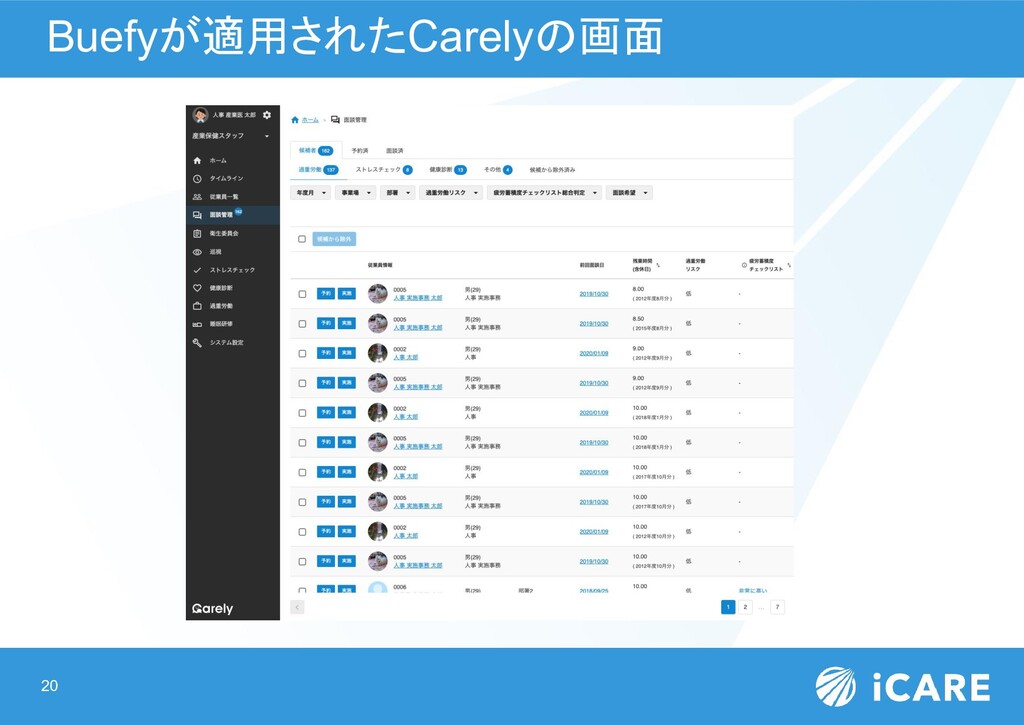Viewport: 1024px width, 725px height.
Task: Select the 候補から除外済み sub-tab
Action: point(552,170)
